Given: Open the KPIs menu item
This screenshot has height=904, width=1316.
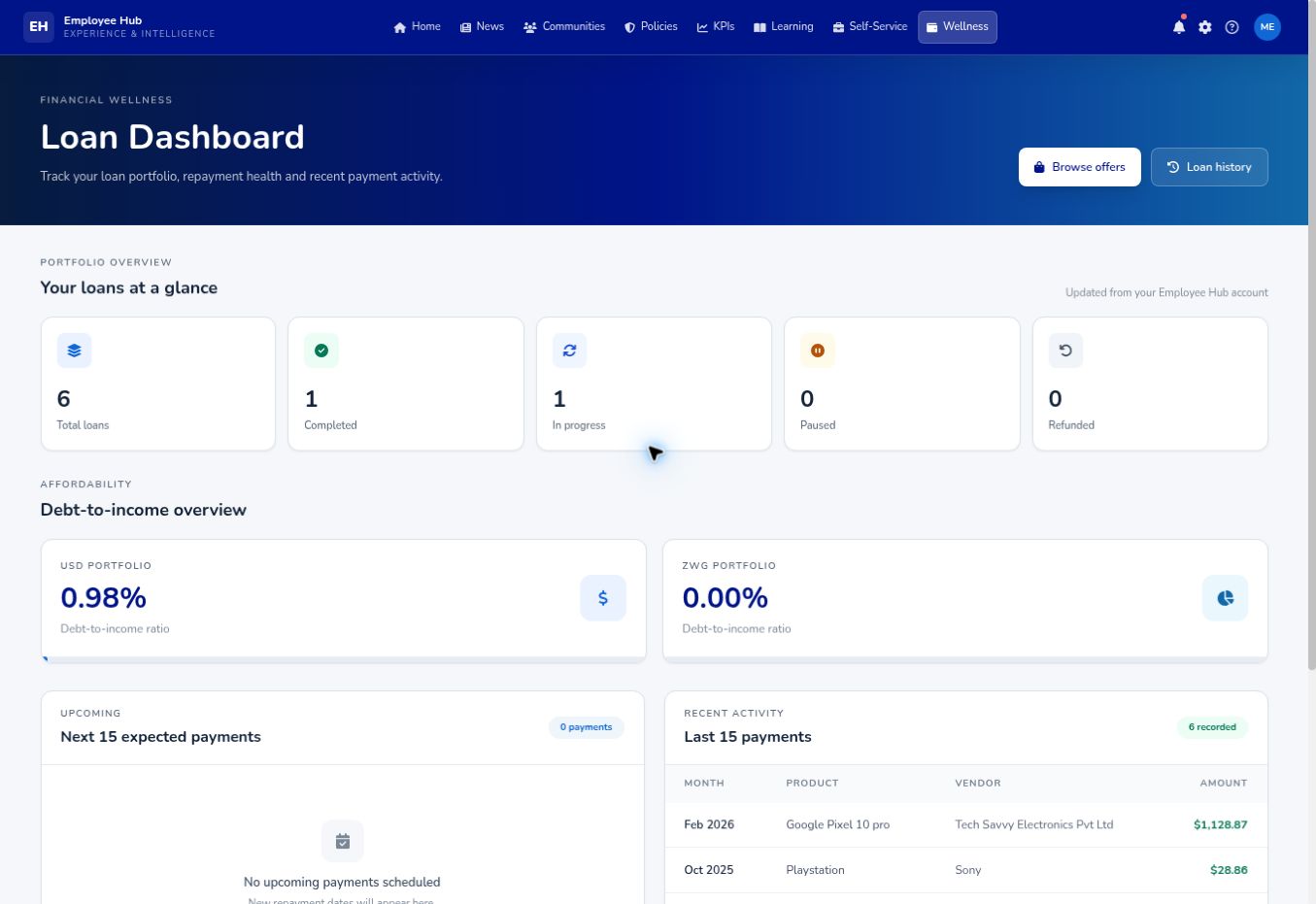Looking at the screenshot, I should 716,27.
